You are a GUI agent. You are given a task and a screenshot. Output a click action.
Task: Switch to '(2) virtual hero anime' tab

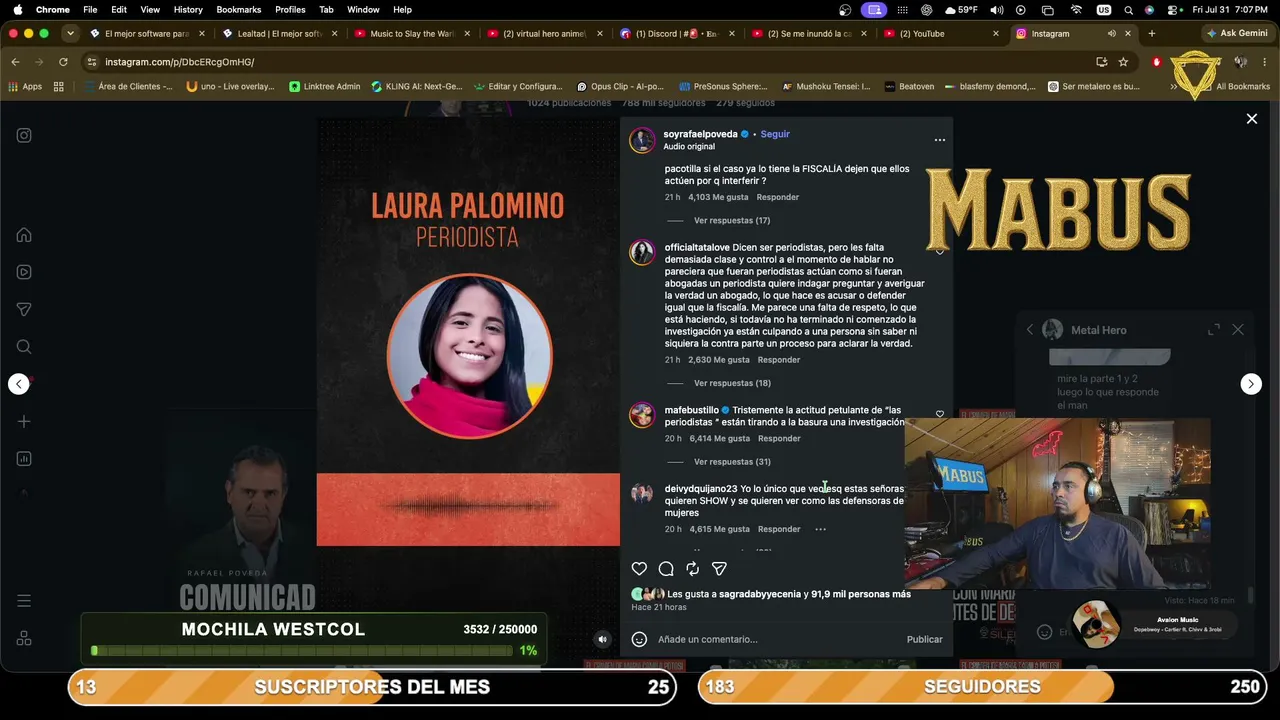(x=544, y=33)
